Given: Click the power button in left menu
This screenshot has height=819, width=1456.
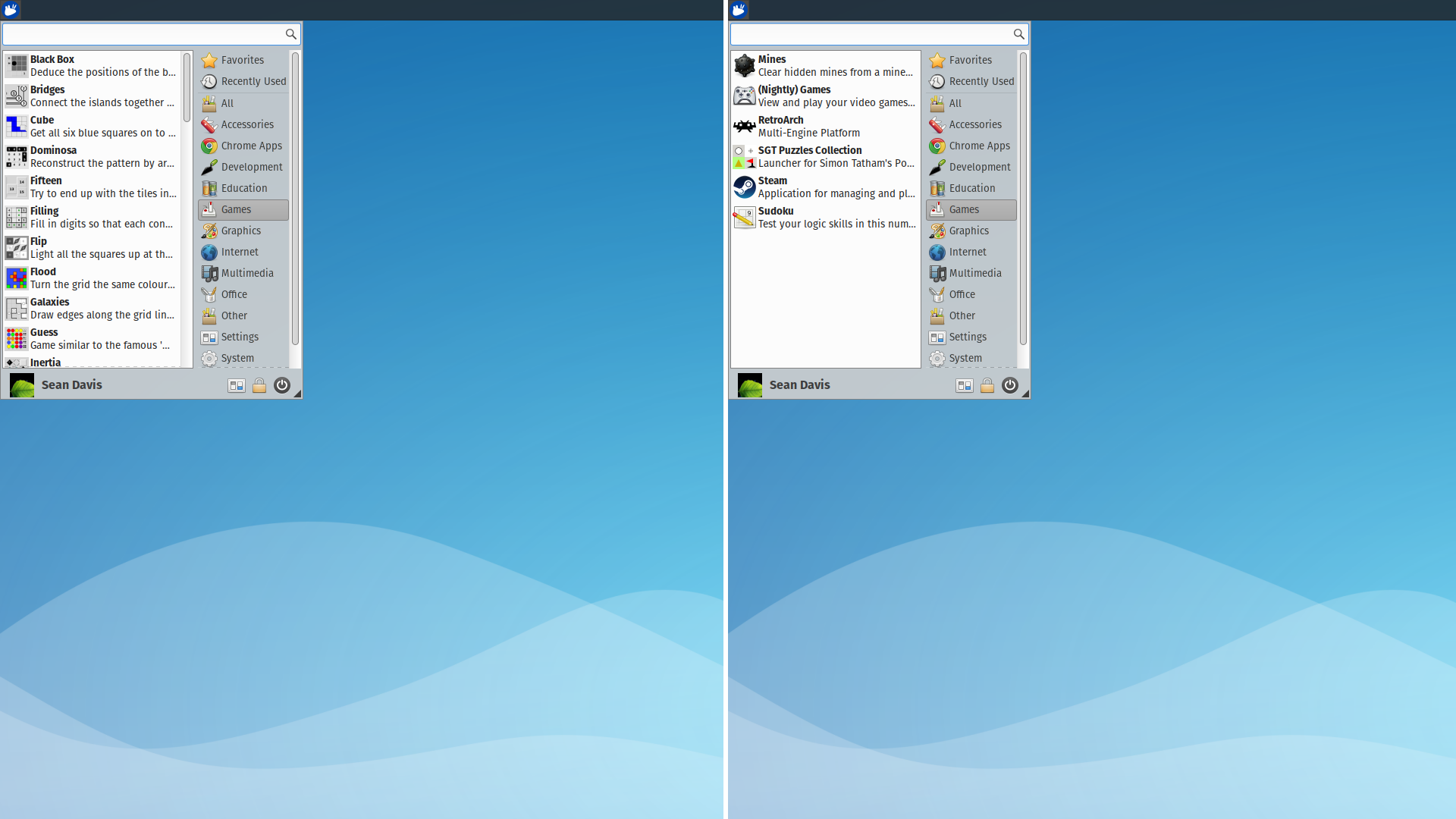Looking at the screenshot, I should point(282,385).
